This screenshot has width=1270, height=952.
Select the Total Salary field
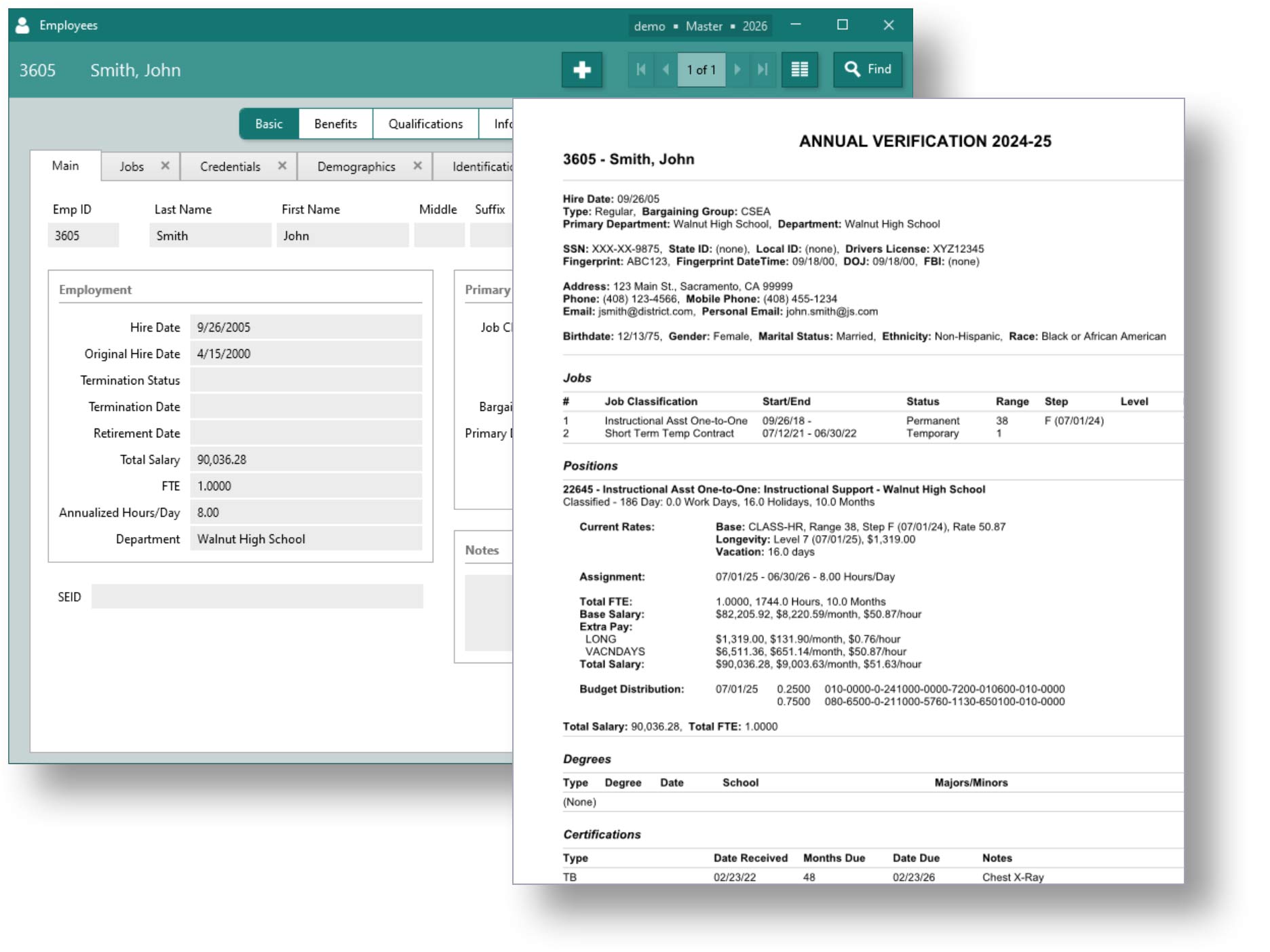pyautogui.click(x=305, y=460)
